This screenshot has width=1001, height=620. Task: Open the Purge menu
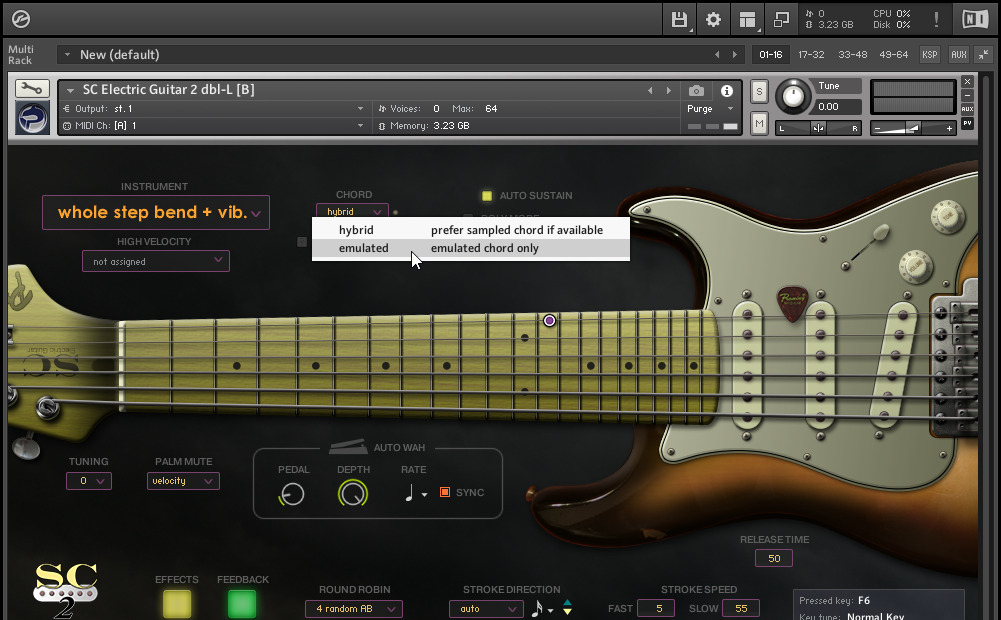point(711,109)
